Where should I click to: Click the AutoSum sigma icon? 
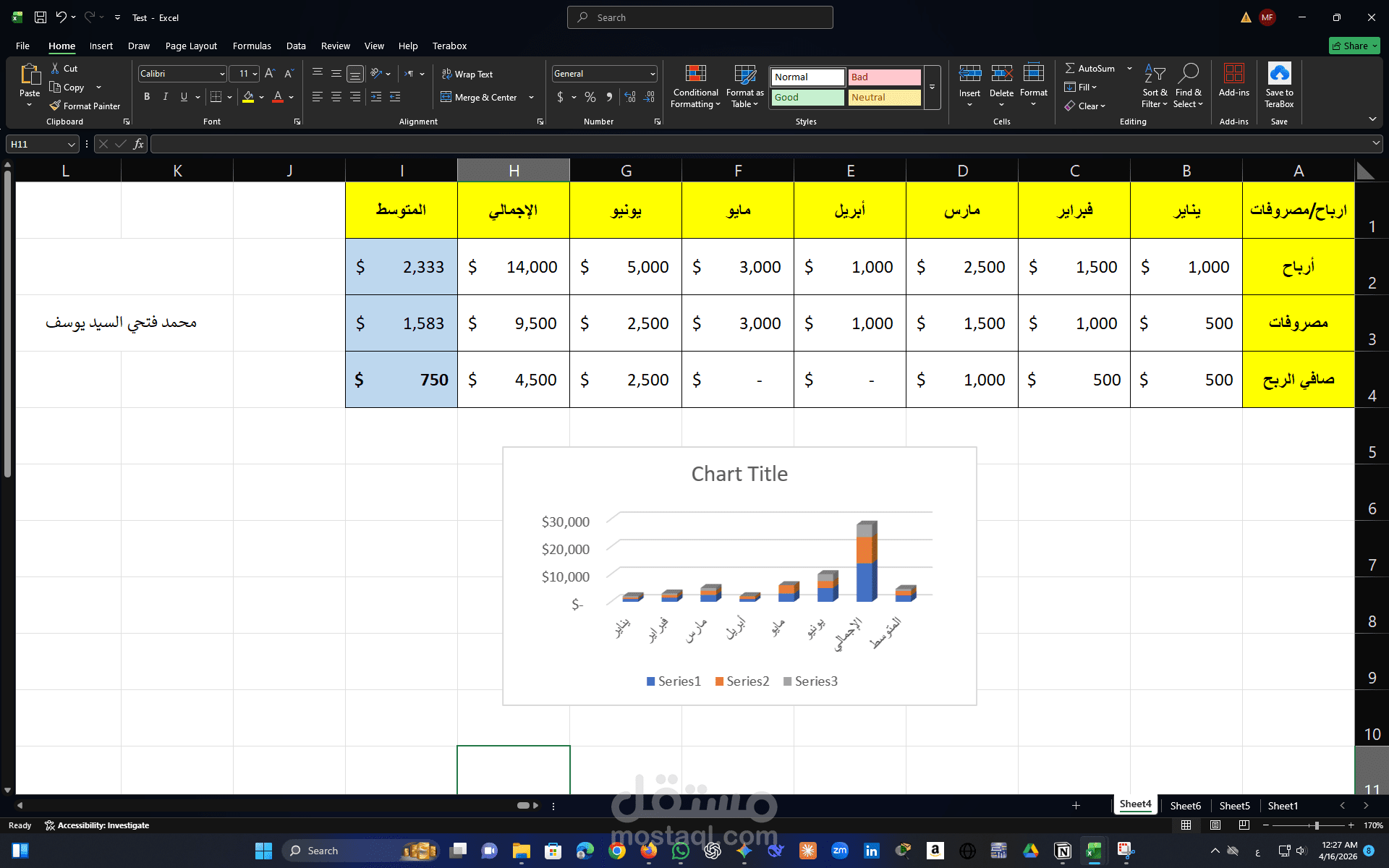[x=1070, y=68]
